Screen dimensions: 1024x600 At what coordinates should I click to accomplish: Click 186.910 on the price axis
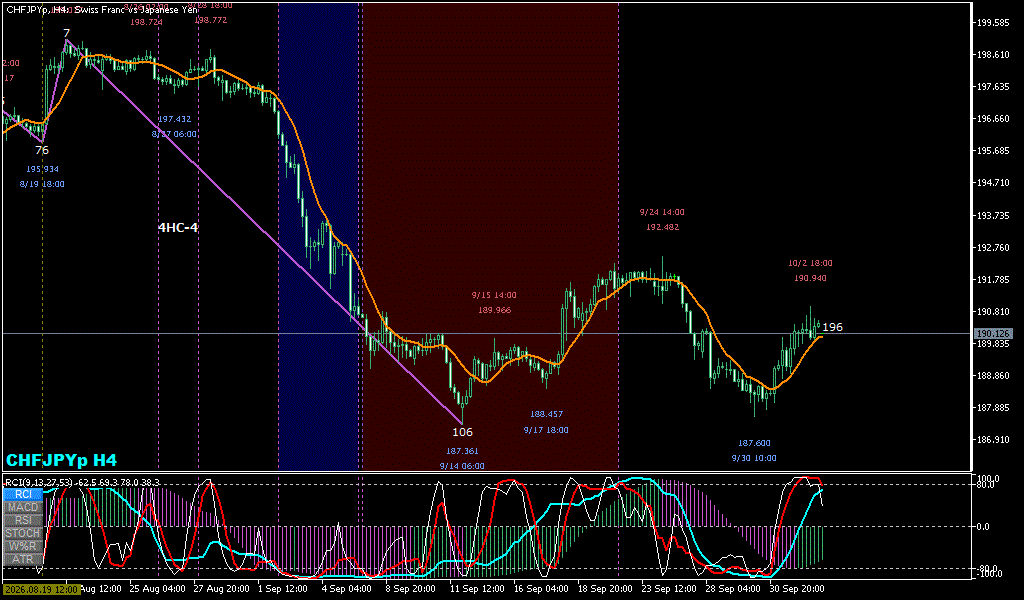993,440
